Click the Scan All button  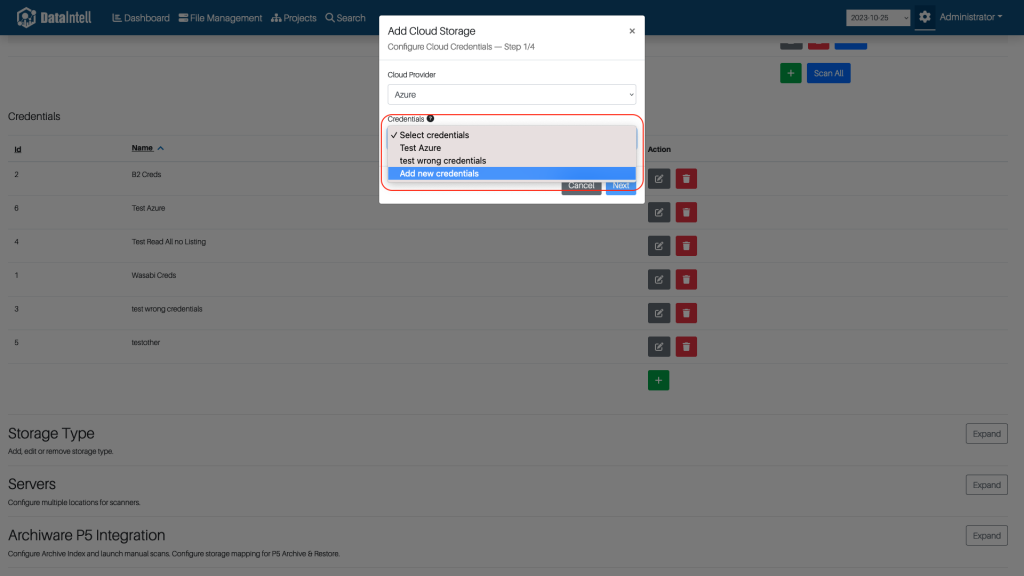point(828,73)
